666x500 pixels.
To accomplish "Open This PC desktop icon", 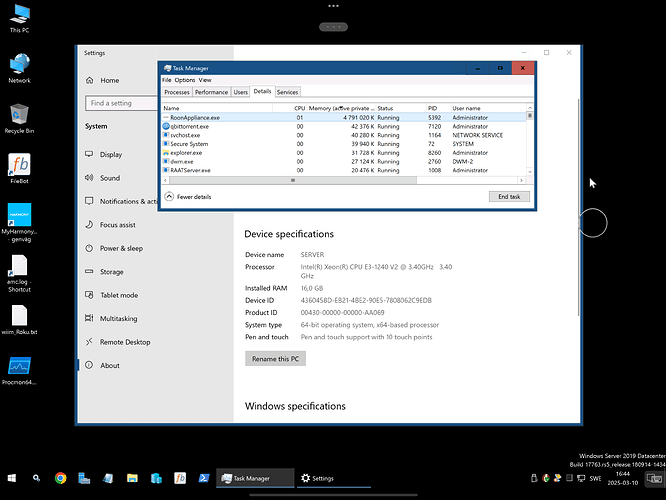I will [x=20, y=19].
